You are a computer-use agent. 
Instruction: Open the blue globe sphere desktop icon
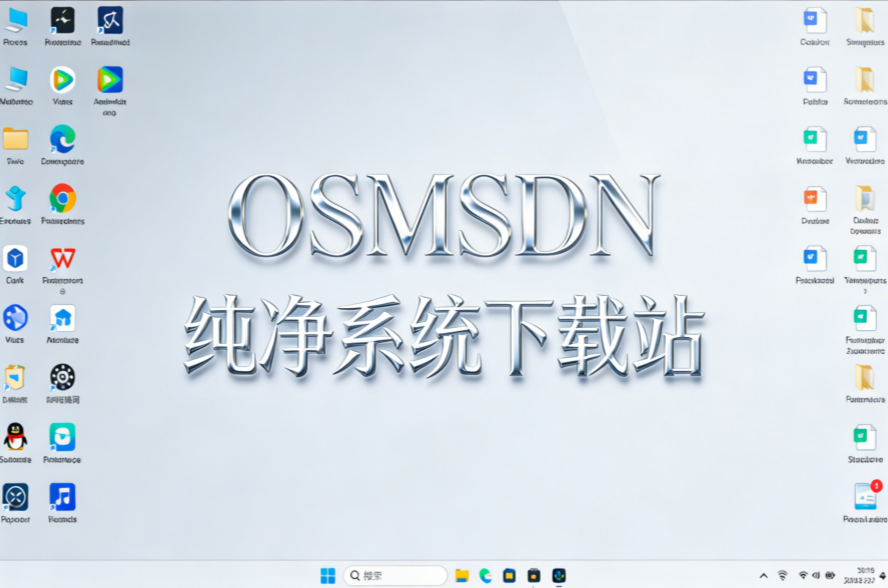[15, 318]
